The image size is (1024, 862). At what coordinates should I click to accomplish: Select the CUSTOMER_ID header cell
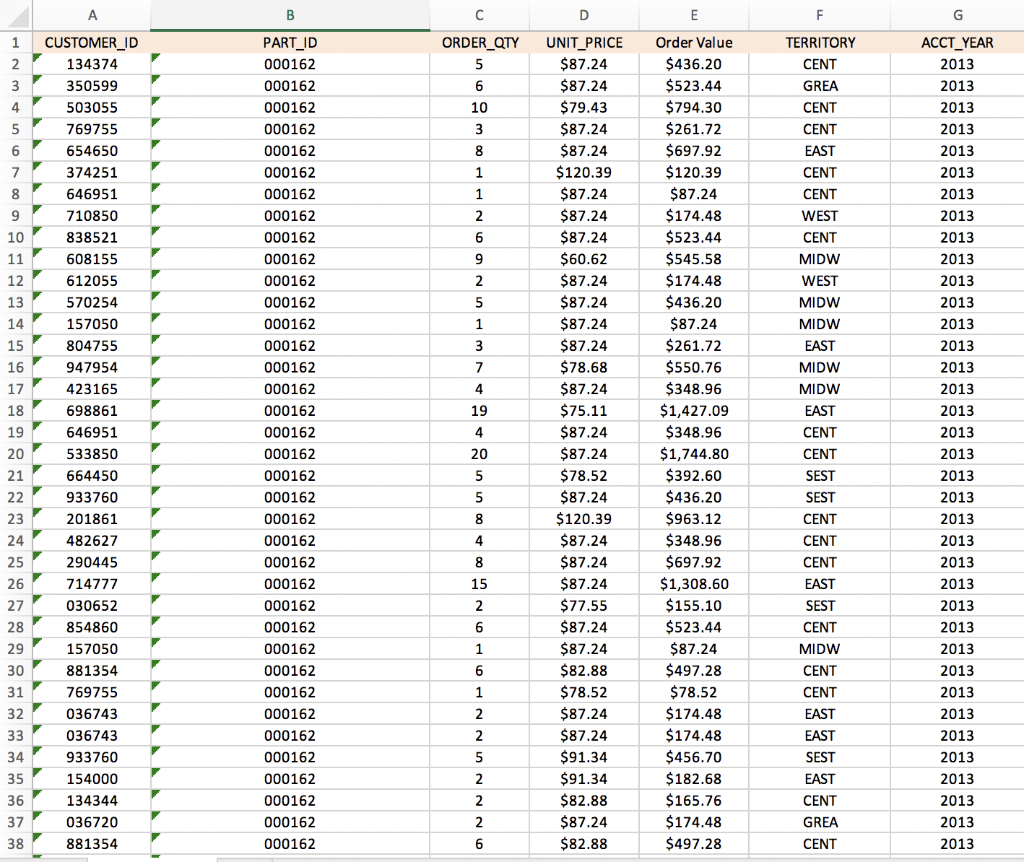tap(92, 42)
